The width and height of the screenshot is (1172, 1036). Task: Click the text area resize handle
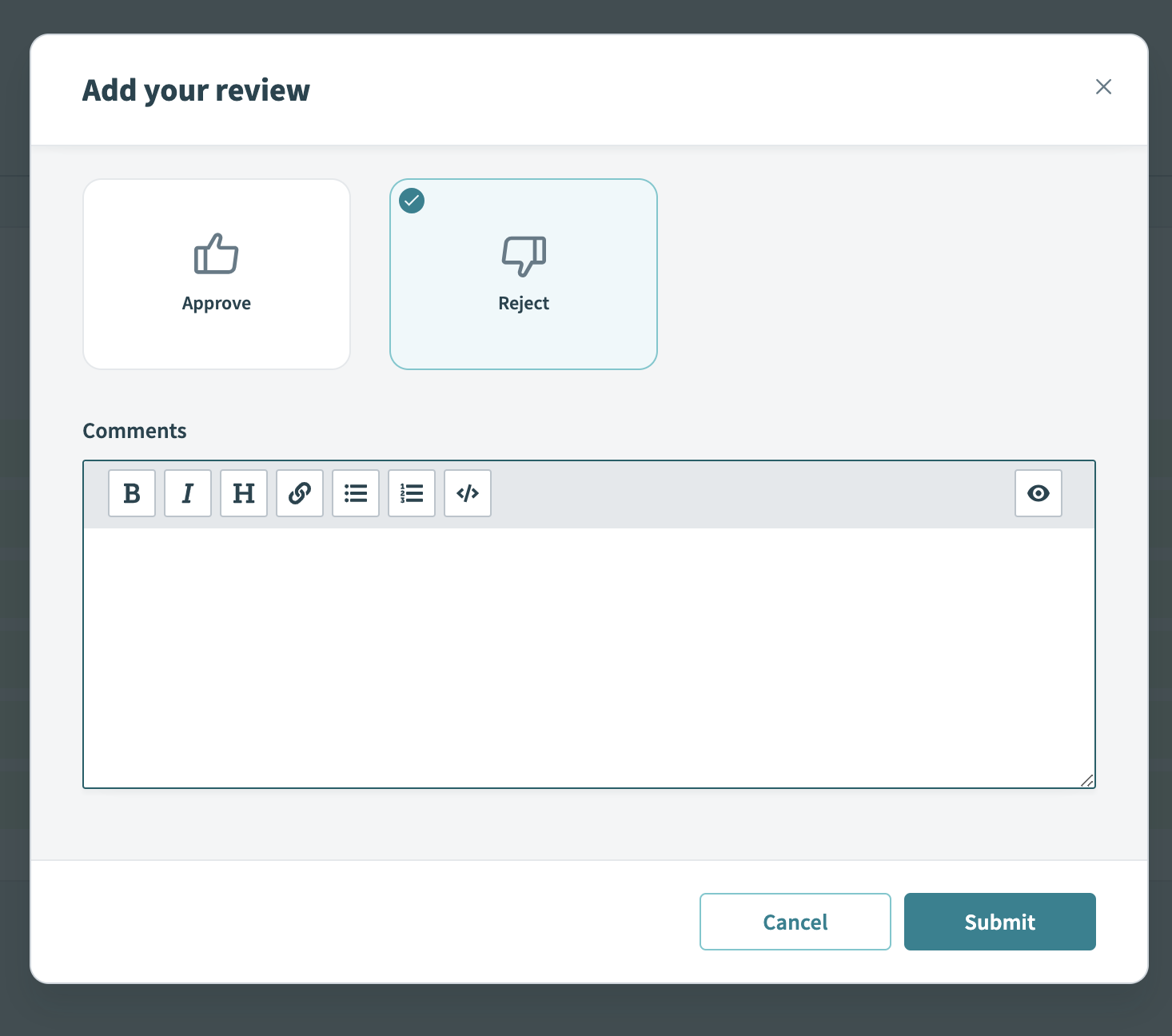point(1087,780)
